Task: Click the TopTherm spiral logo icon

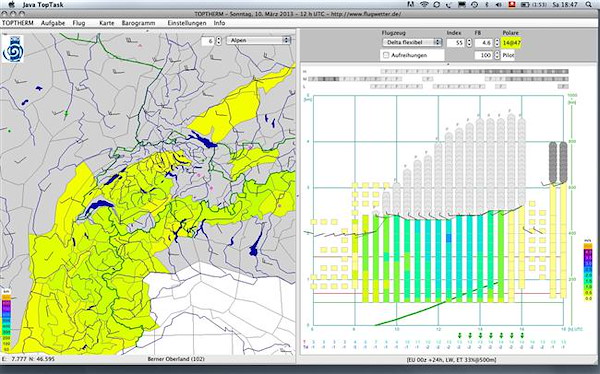Action: (x=13, y=49)
